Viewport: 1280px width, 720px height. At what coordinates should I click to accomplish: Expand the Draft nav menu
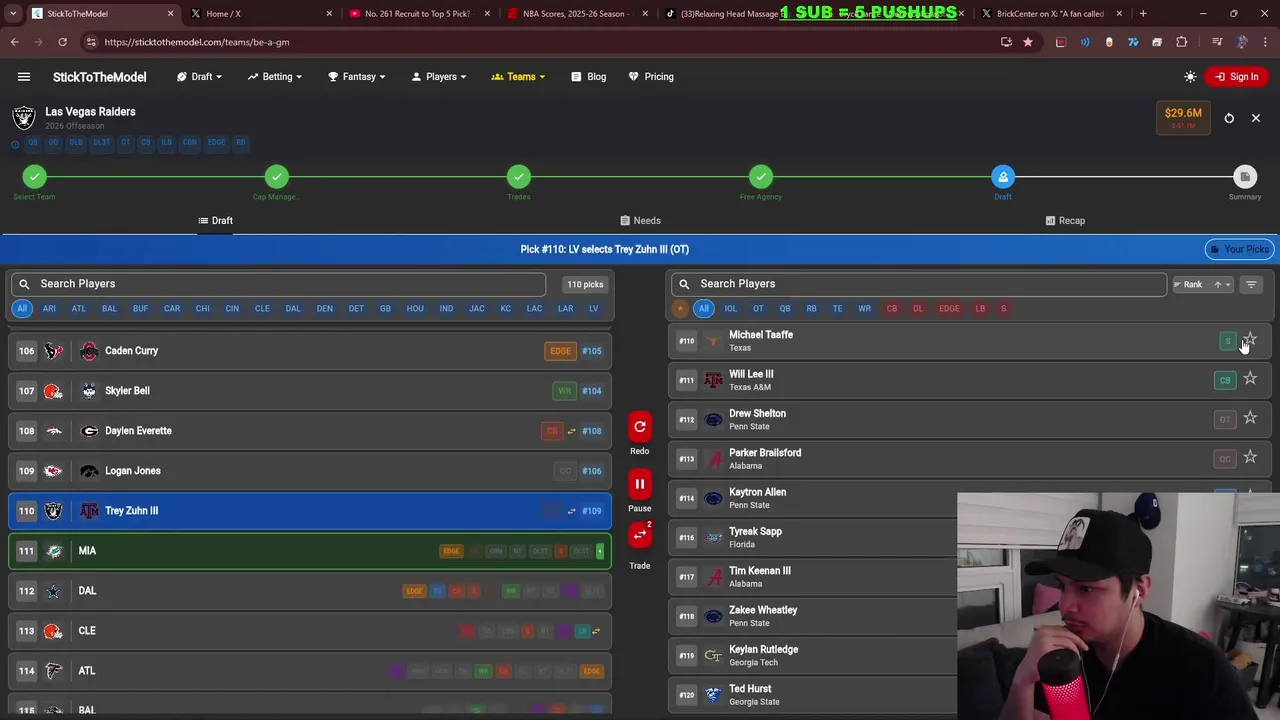(200, 77)
